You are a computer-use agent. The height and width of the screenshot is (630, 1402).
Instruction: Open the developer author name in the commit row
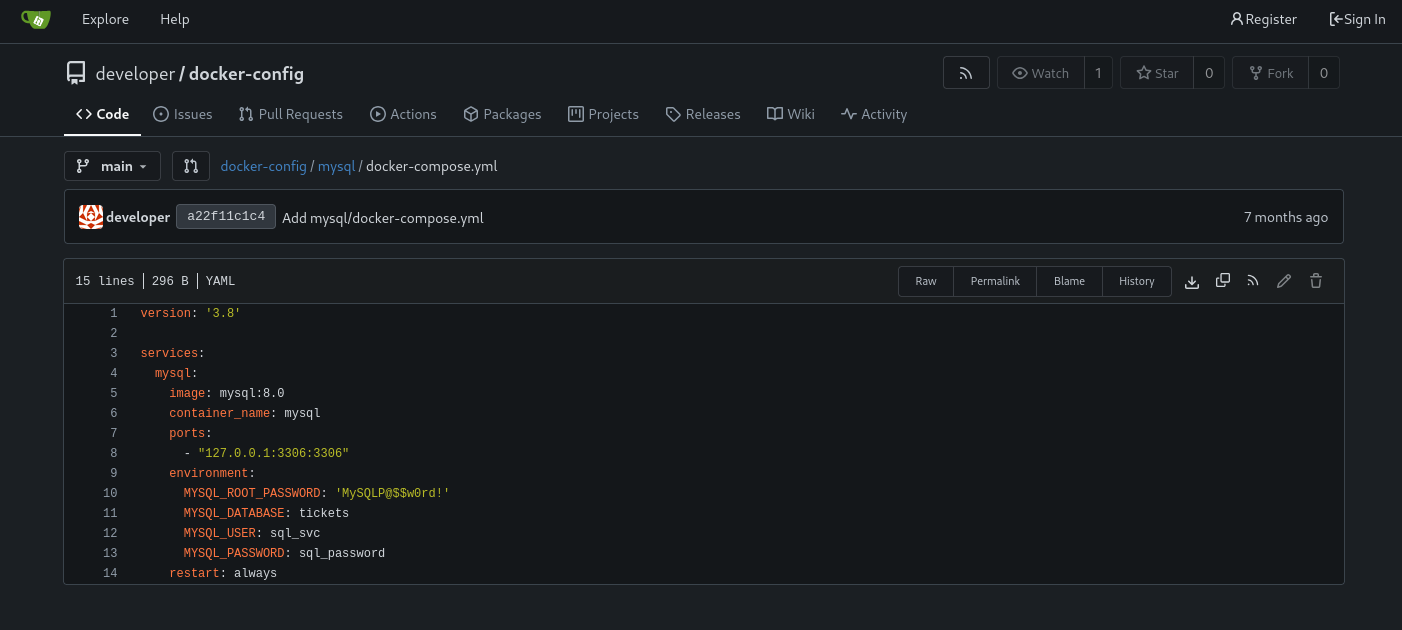pyautogui.click(x=138, y=217)
